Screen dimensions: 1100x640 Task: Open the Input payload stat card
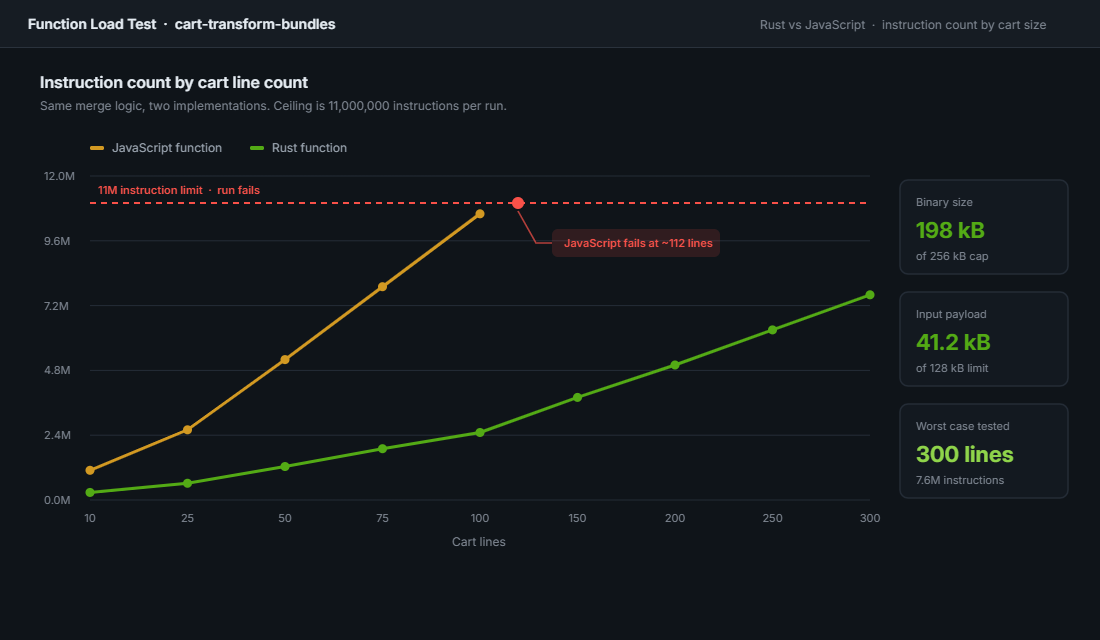point(984,339)
